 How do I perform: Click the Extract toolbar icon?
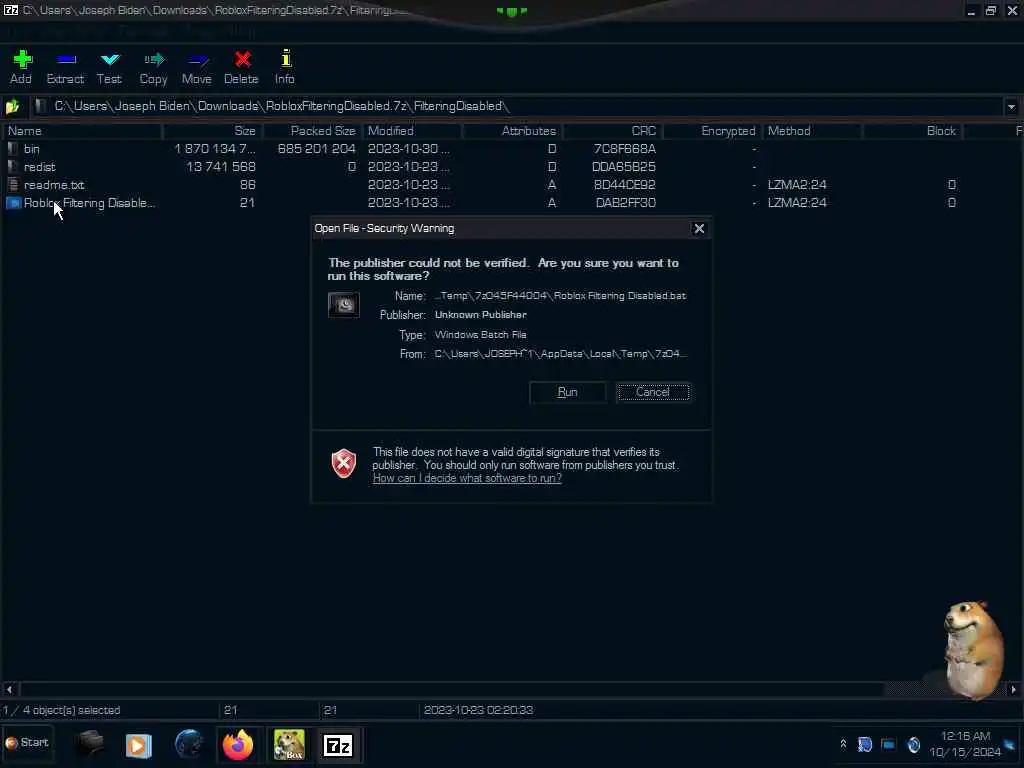coord(65,67)
